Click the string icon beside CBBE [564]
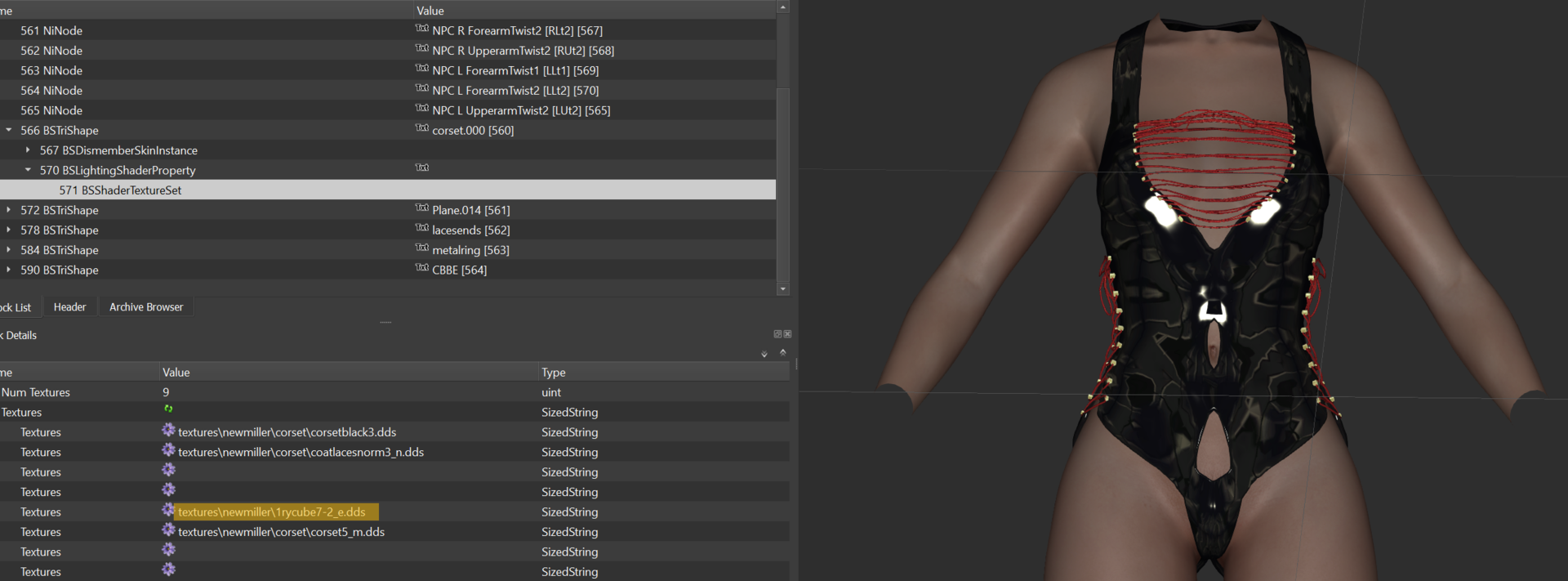 [421, 268]
